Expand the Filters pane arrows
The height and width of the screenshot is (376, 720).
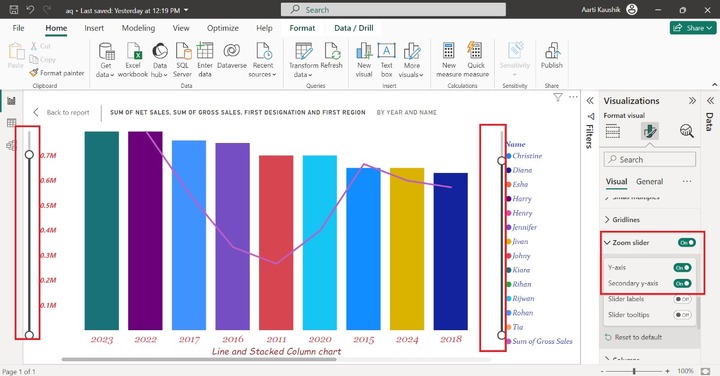click(x=590, y=101)
